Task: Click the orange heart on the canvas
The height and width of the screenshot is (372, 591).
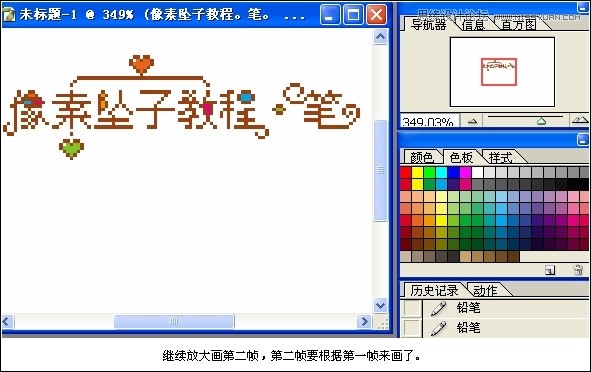Action: 141,64
